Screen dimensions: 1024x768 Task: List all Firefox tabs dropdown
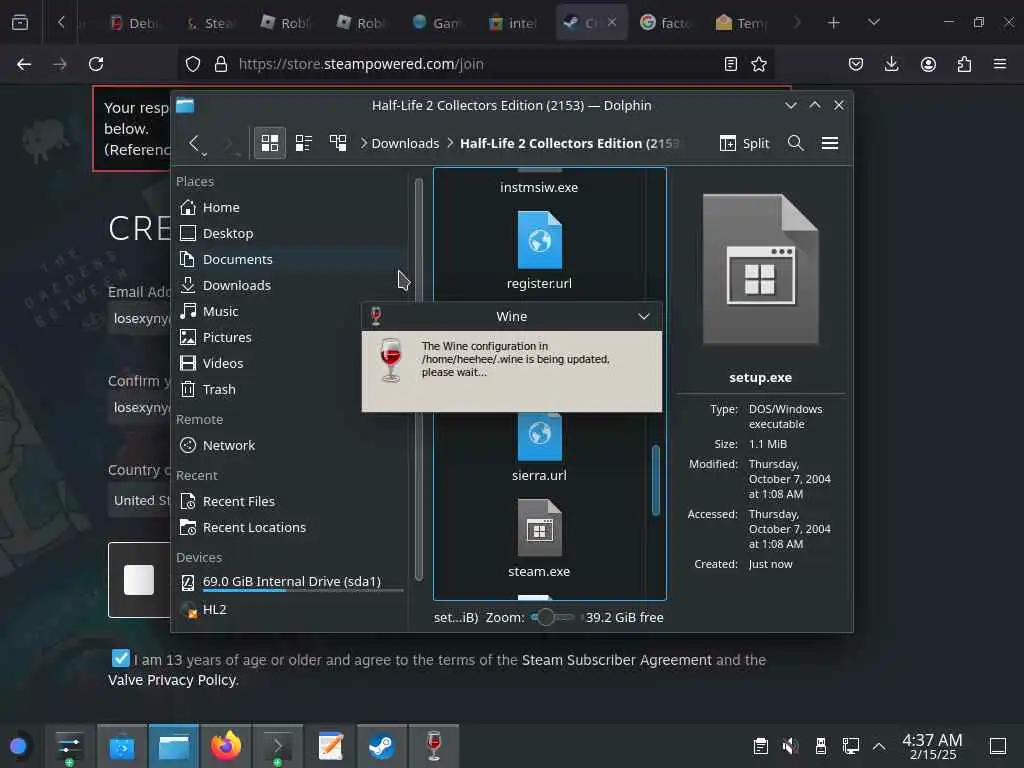point(874,23)
